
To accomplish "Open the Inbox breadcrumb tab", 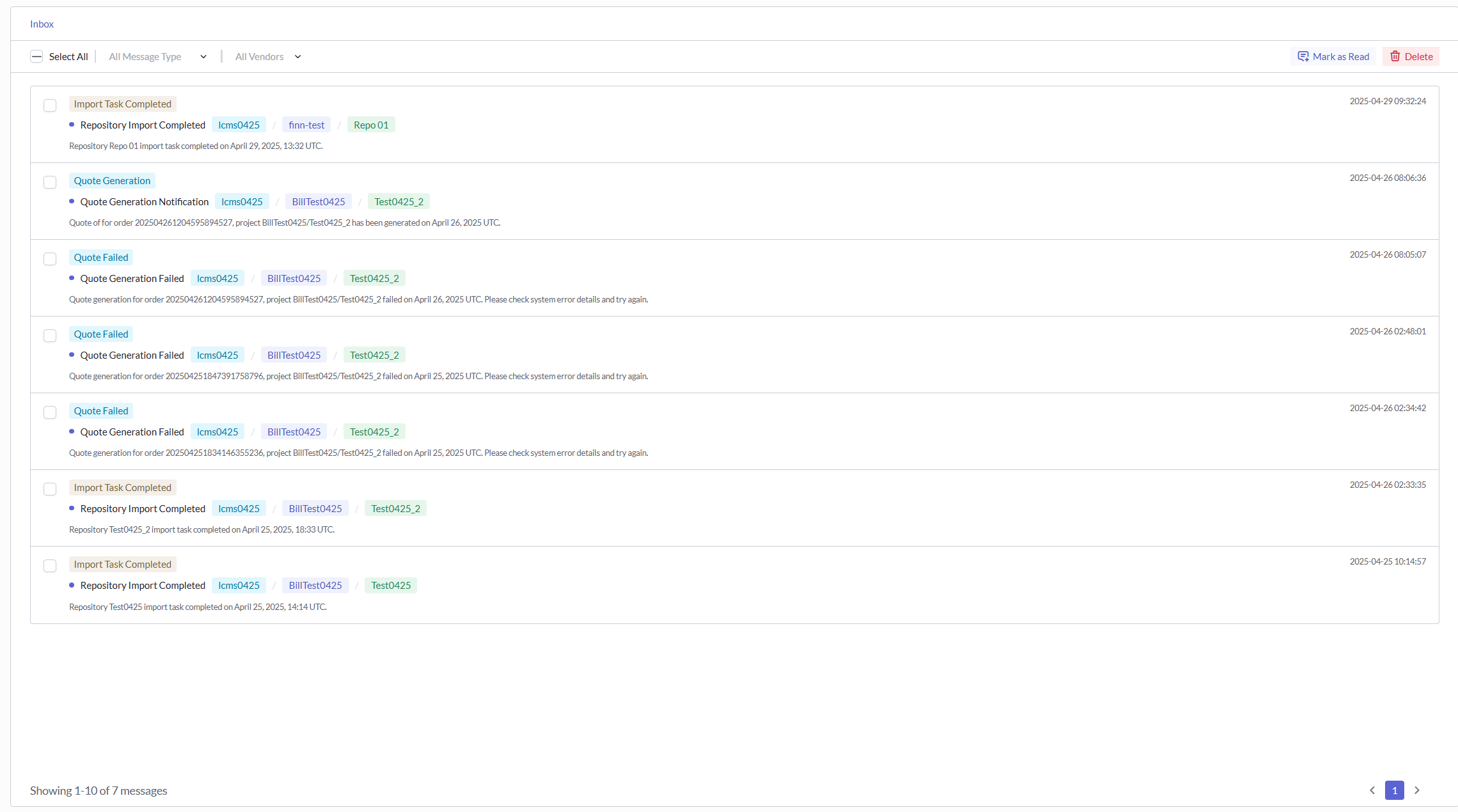I will (x=42, y=24).
